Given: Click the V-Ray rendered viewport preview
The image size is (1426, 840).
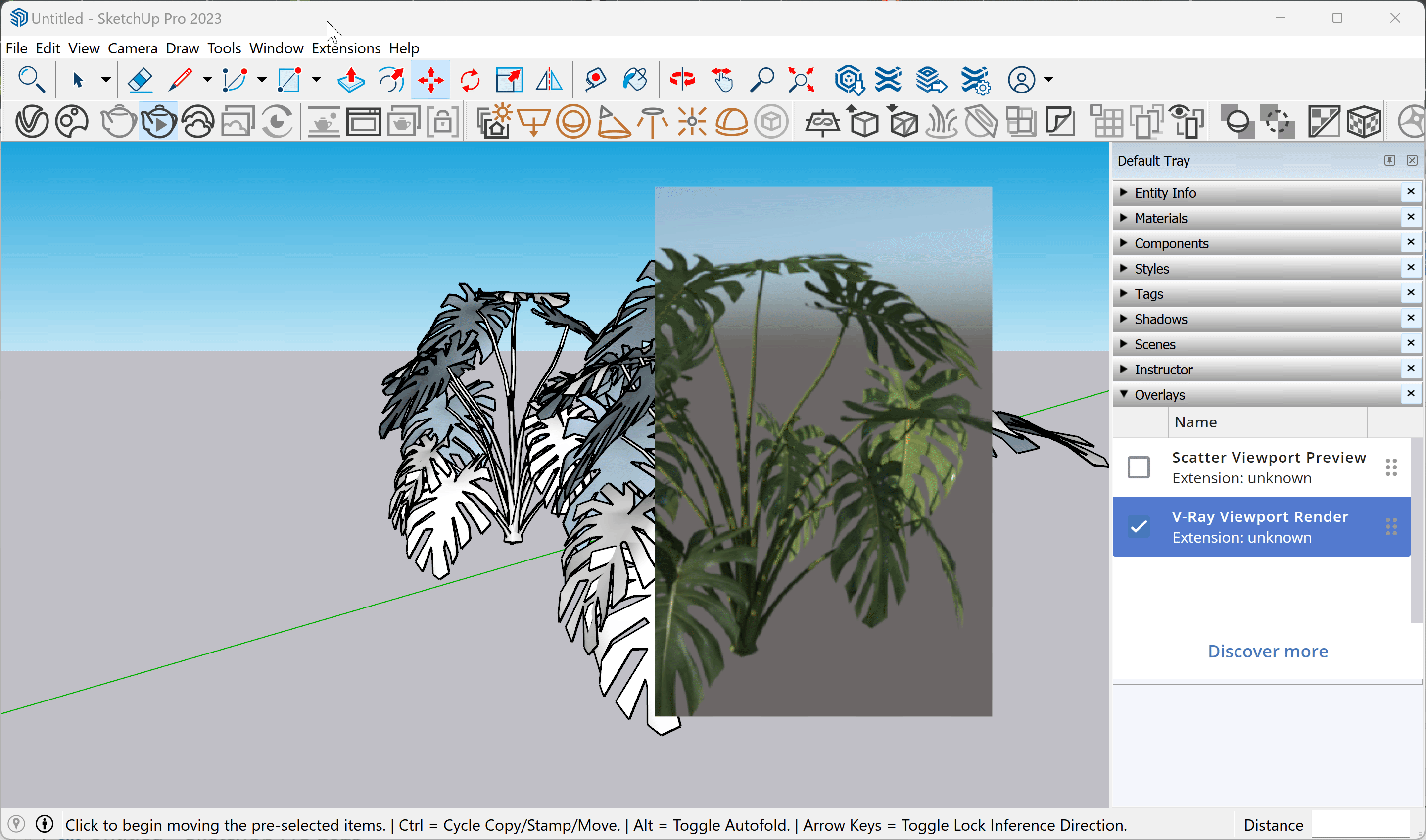Looking at the screenshot, I should click(823, 451).
